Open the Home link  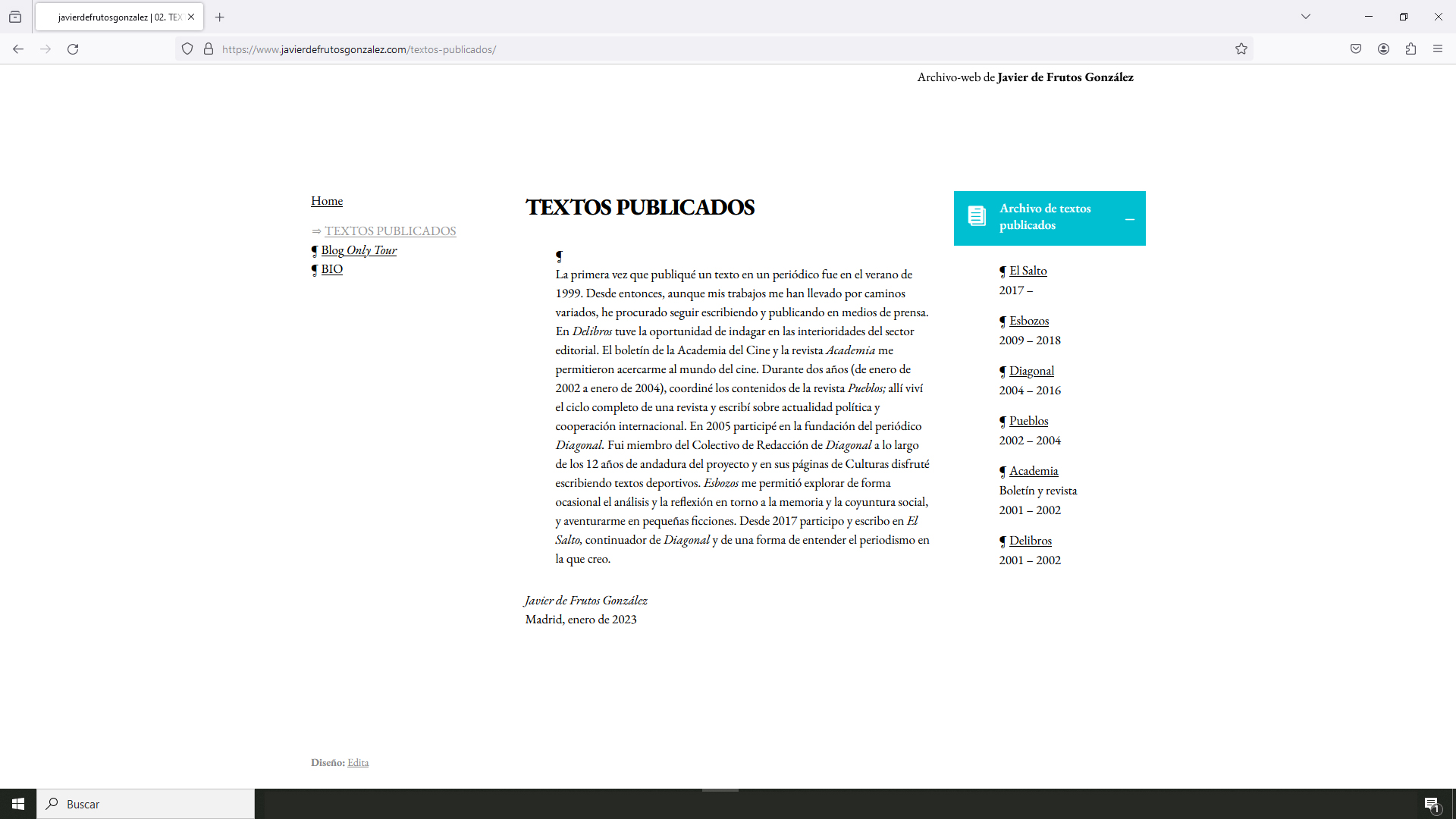(327, 201)
